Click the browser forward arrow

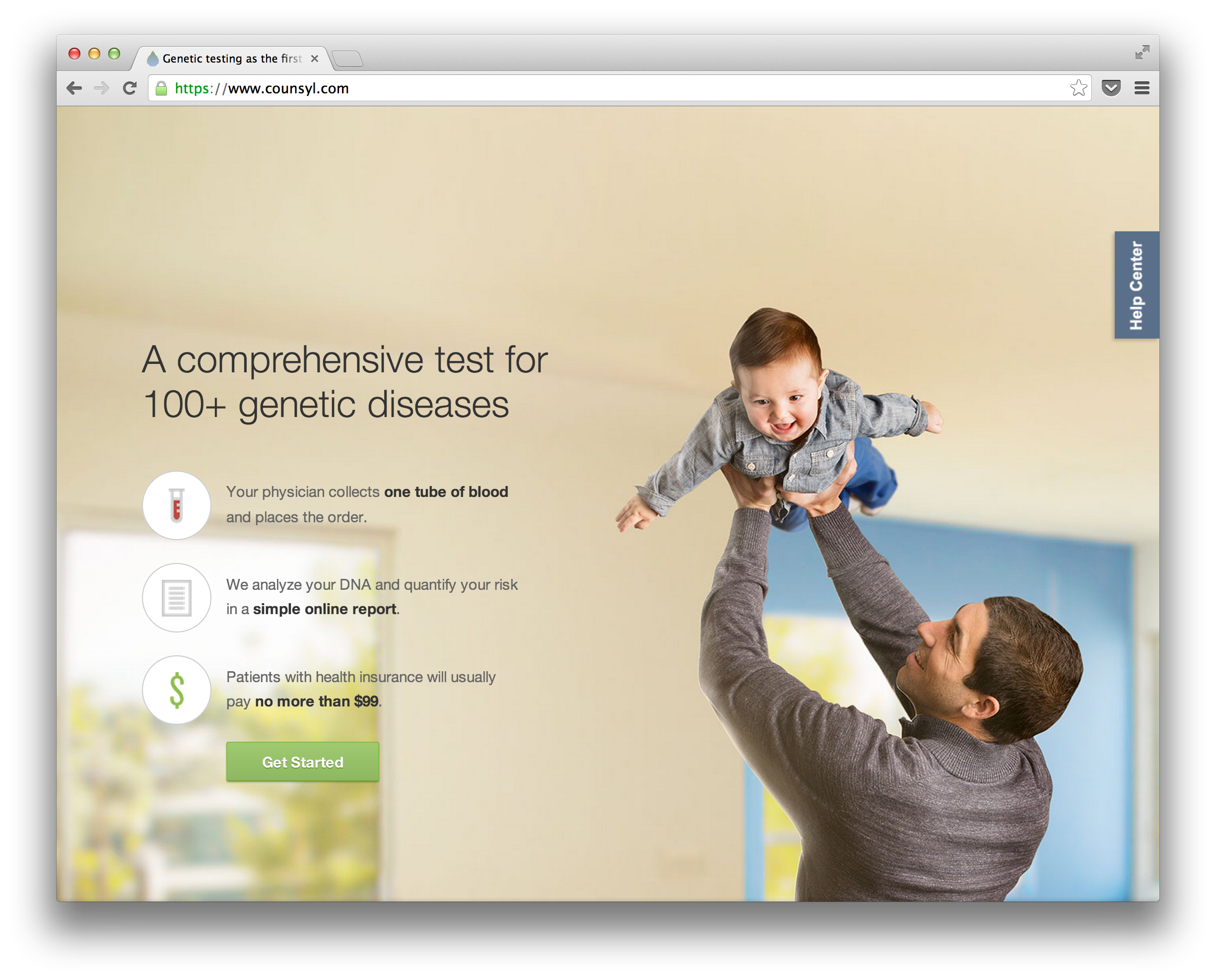(102, 88)
